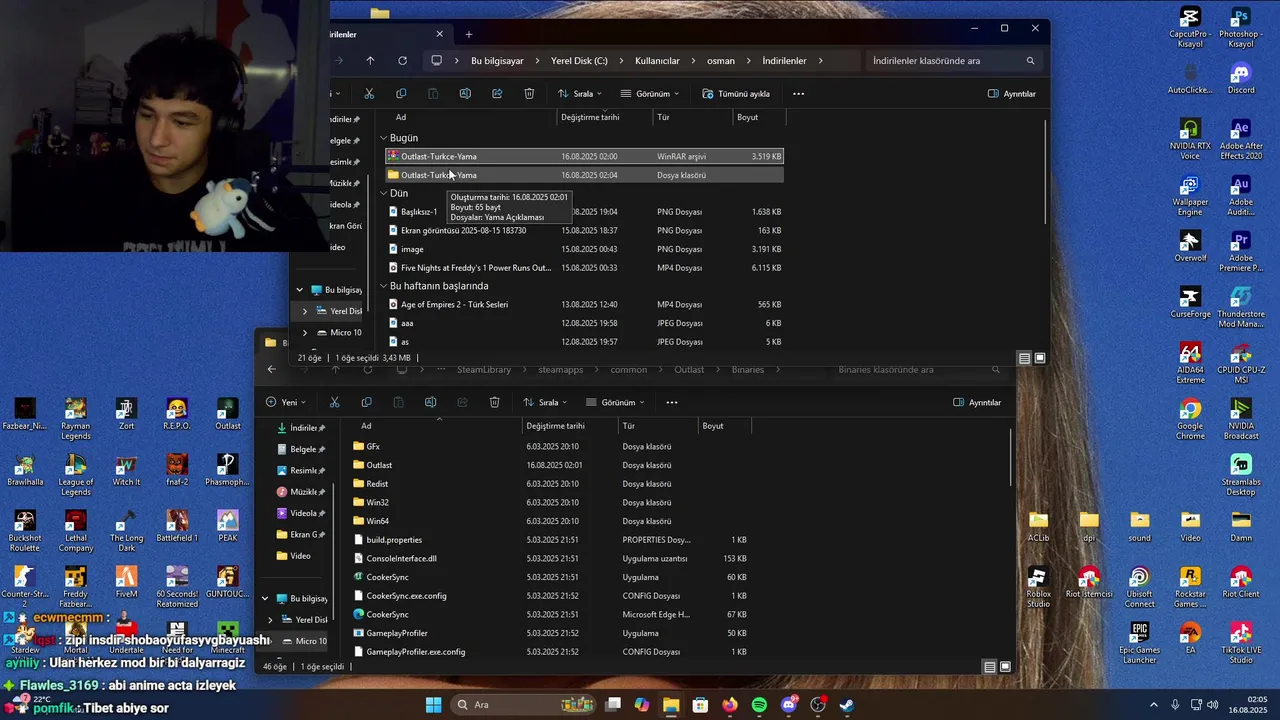Open Firefox from the taskbar
The width and height of the screenshot is (1280, 720).
coord(730,705)
